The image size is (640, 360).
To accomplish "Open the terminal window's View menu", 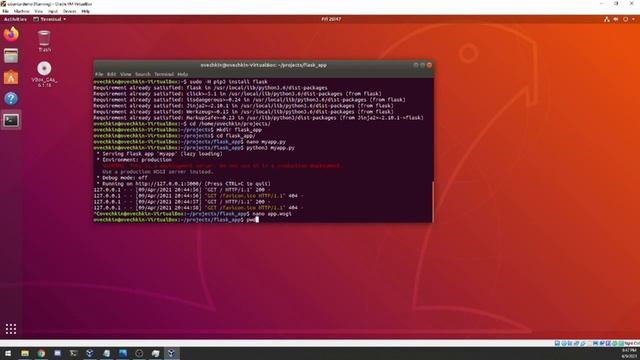I will pyautogui.click(x=125, y=74).
